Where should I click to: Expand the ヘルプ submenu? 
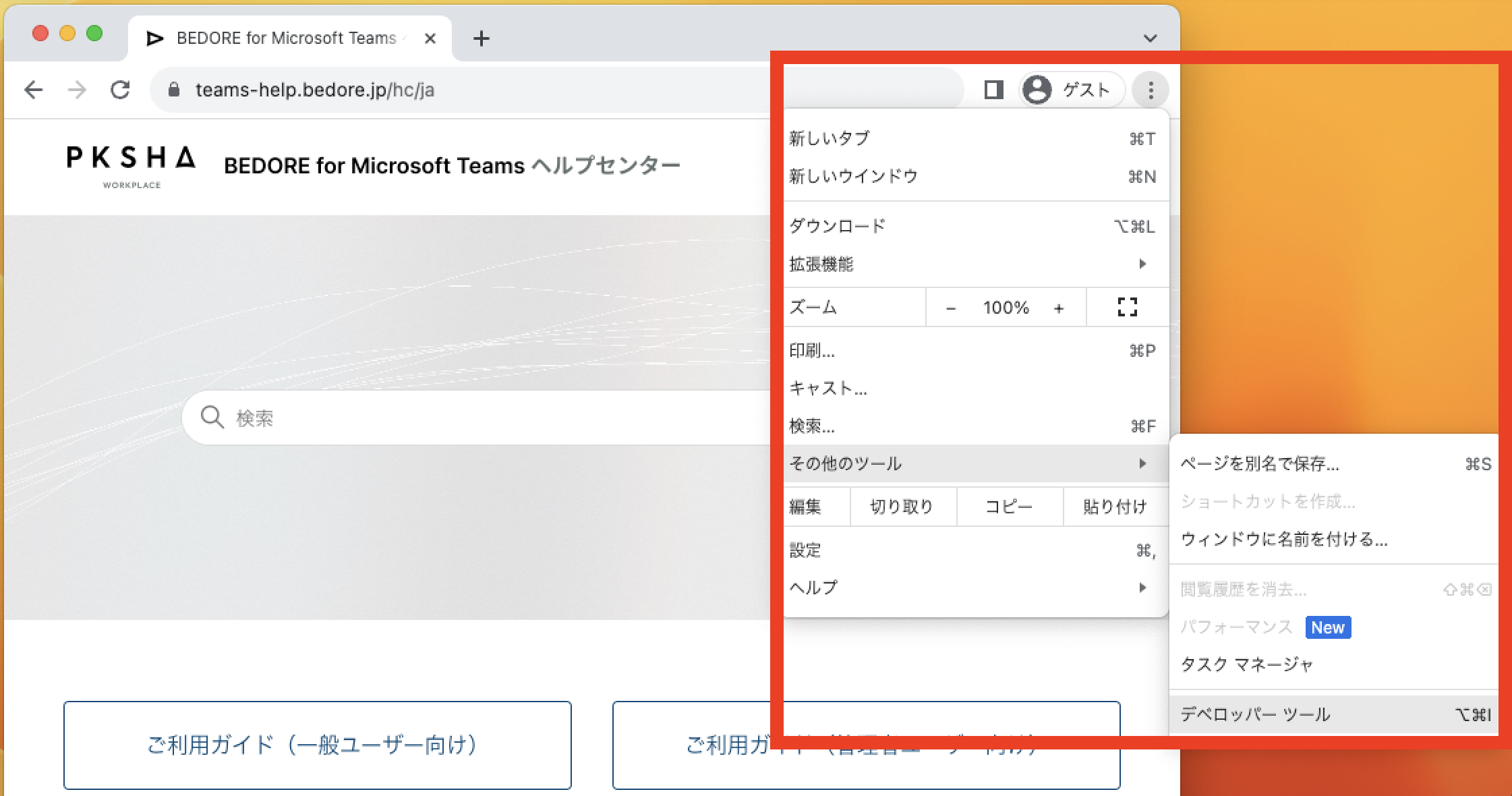[976, 588]
